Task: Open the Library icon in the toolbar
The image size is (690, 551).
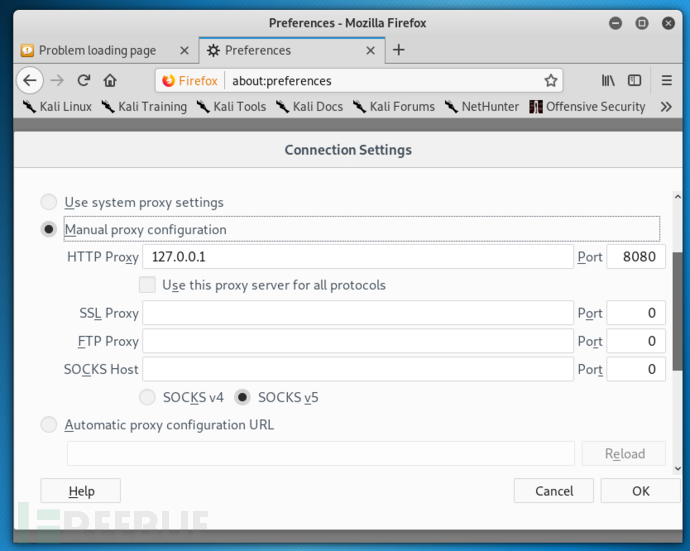Action: point(608,81)
